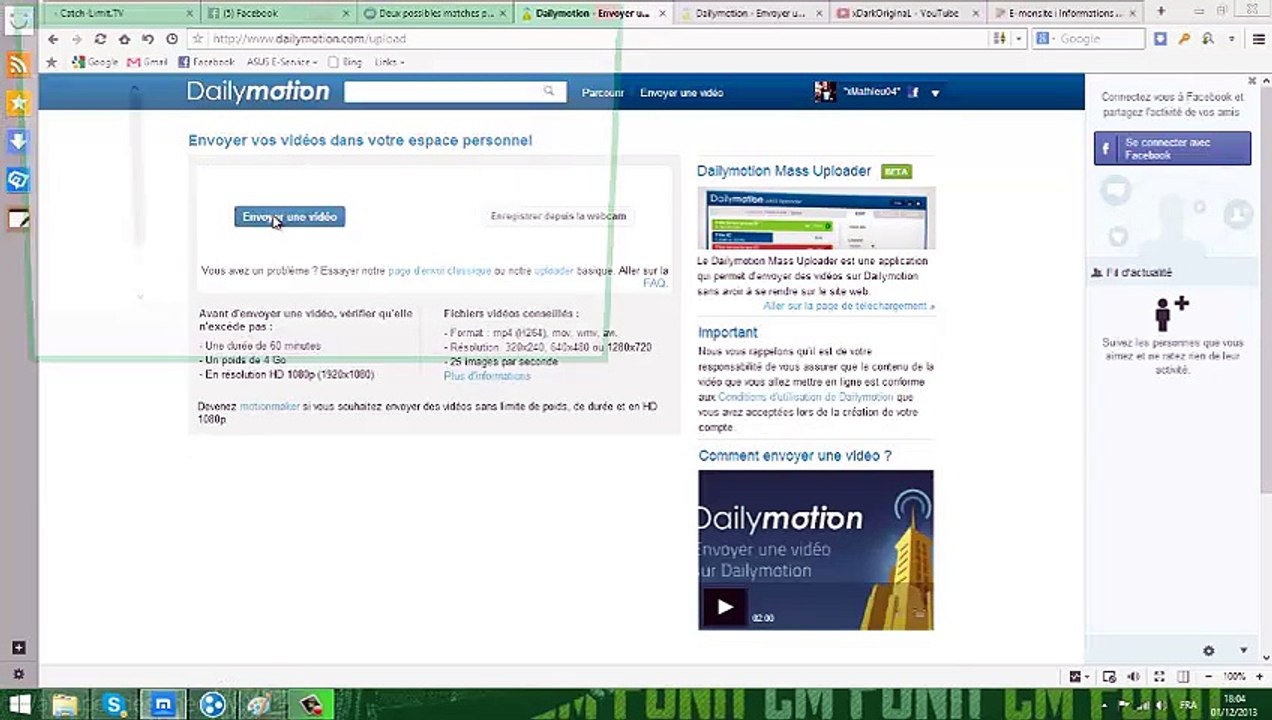
Task: Switch to Deux possibles matches tab
Action: (435, 13)
